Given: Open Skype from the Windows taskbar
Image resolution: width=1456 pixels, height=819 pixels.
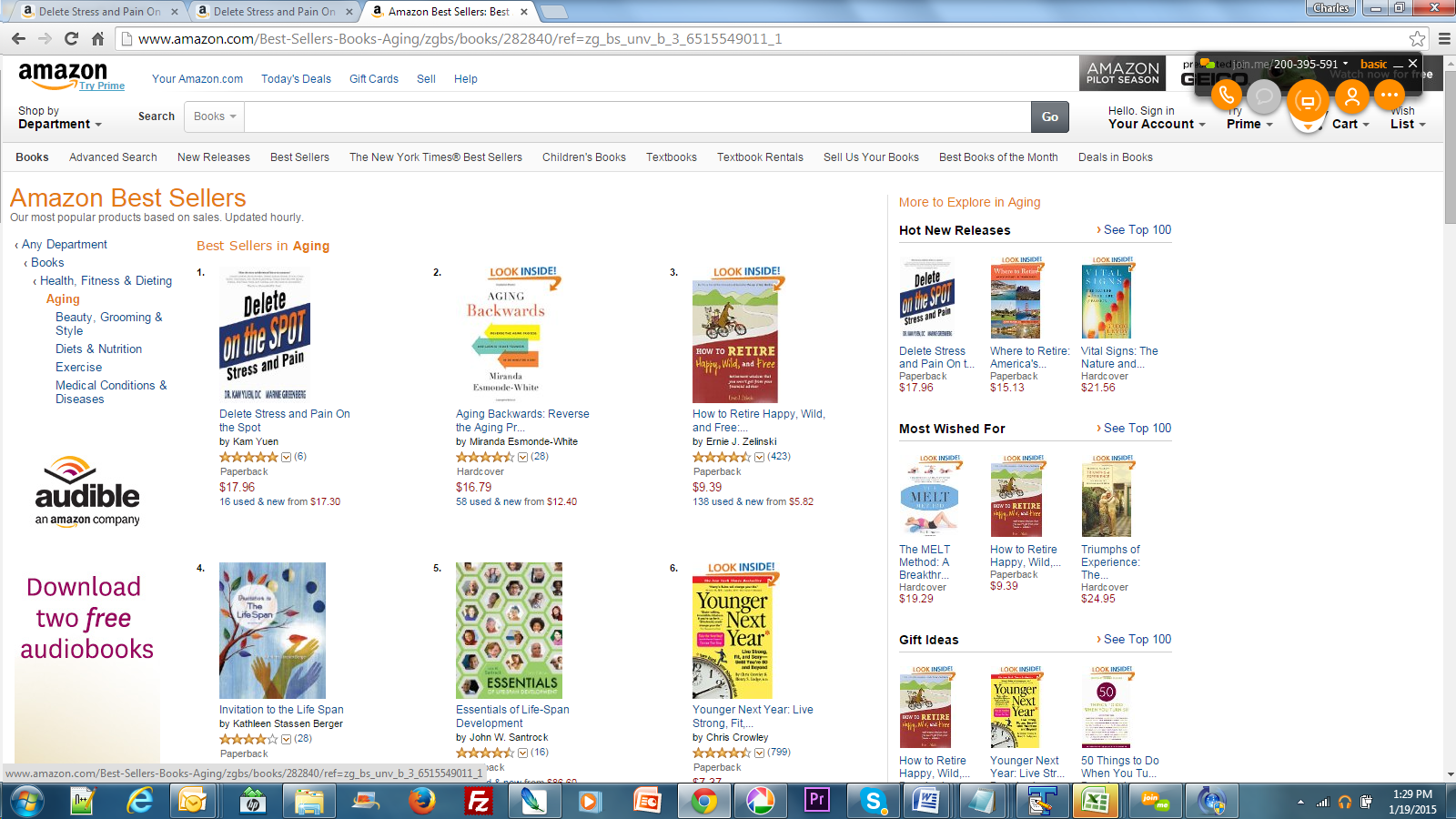Looking at the screenshot, I should point(874,801).
